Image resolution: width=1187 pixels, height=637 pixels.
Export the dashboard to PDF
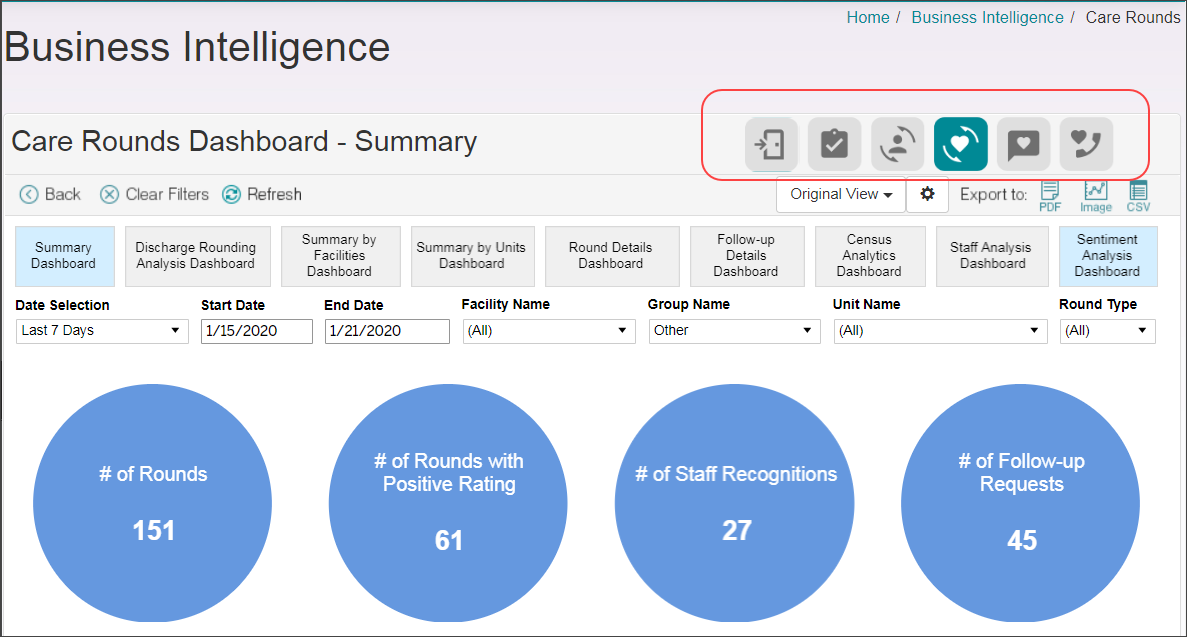[x=1049, y=195]
